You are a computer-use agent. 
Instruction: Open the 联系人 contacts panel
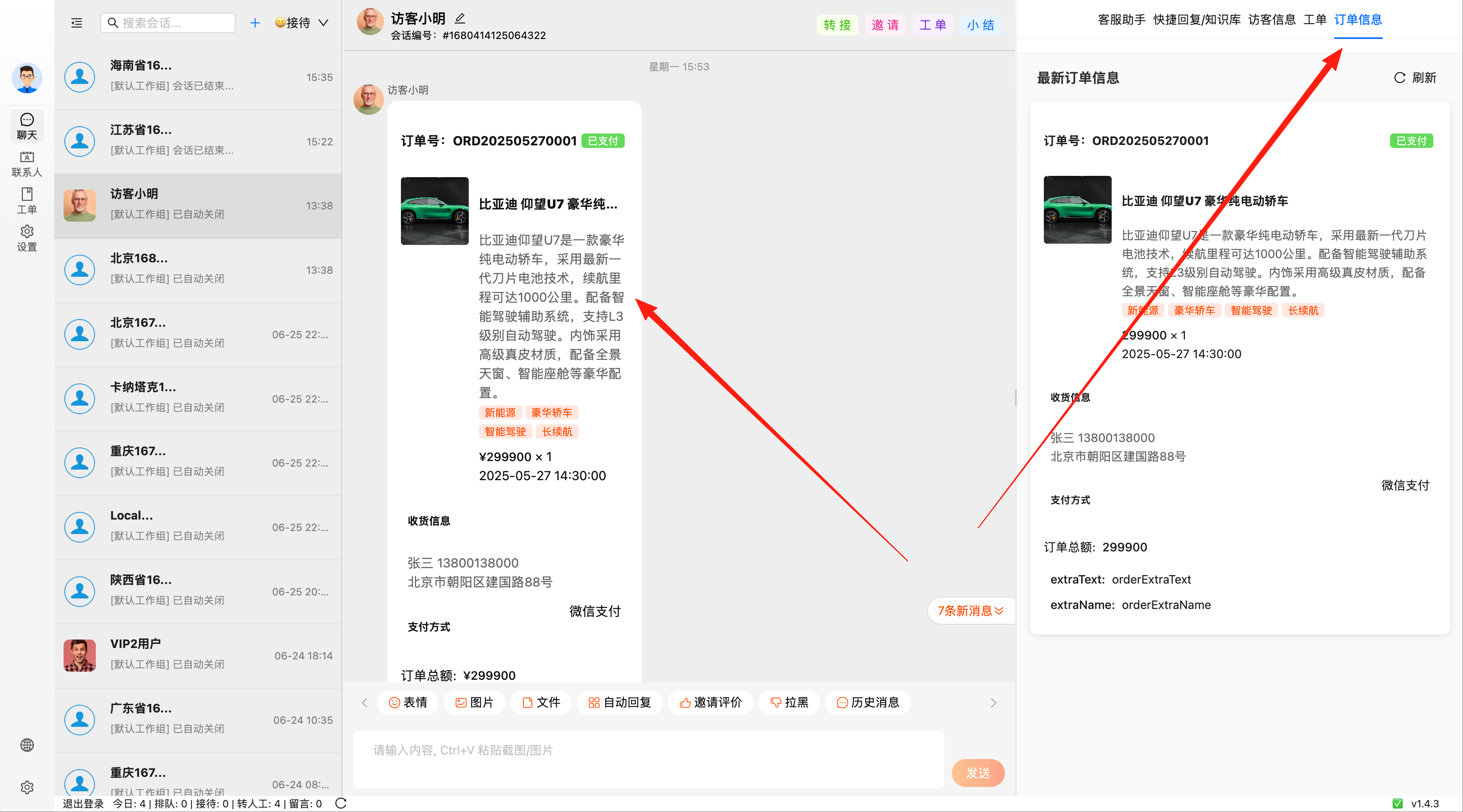coord(27,164)
